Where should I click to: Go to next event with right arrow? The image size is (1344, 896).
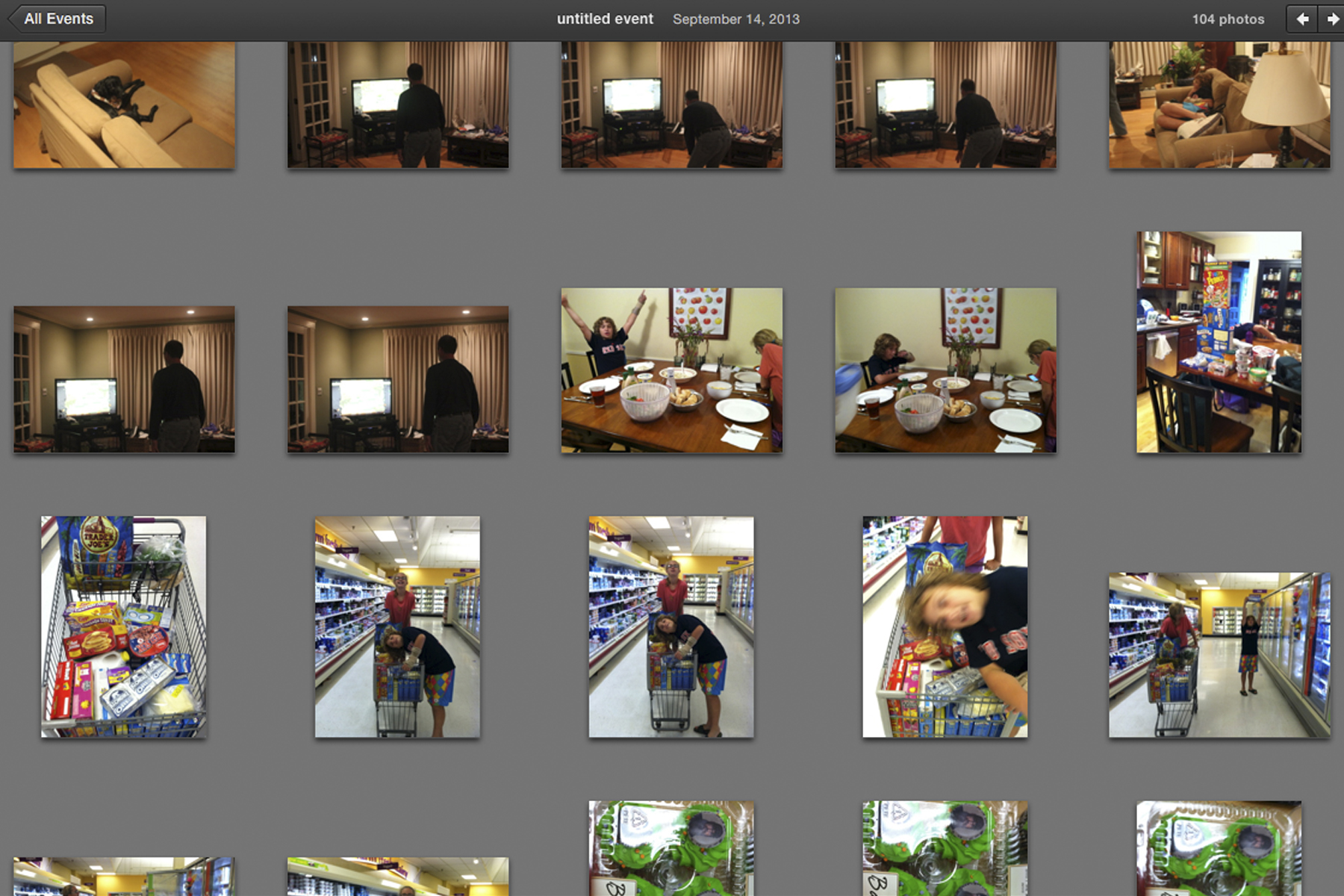click(x=1331, y=19)
